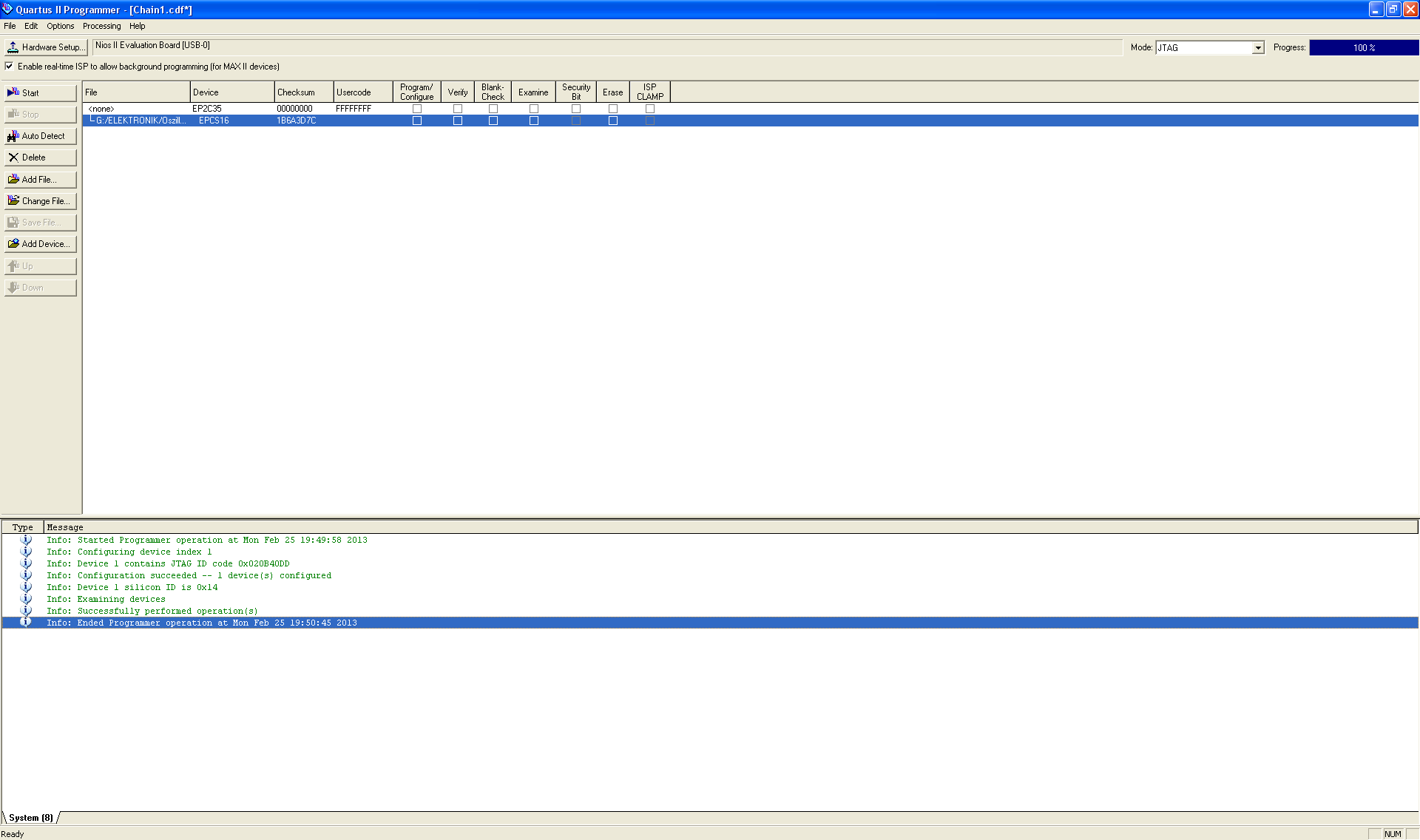The height and width of the screenshot is (840, 1420).
Task: Check Erase for EPCS16 row
Action: point(613,121)
